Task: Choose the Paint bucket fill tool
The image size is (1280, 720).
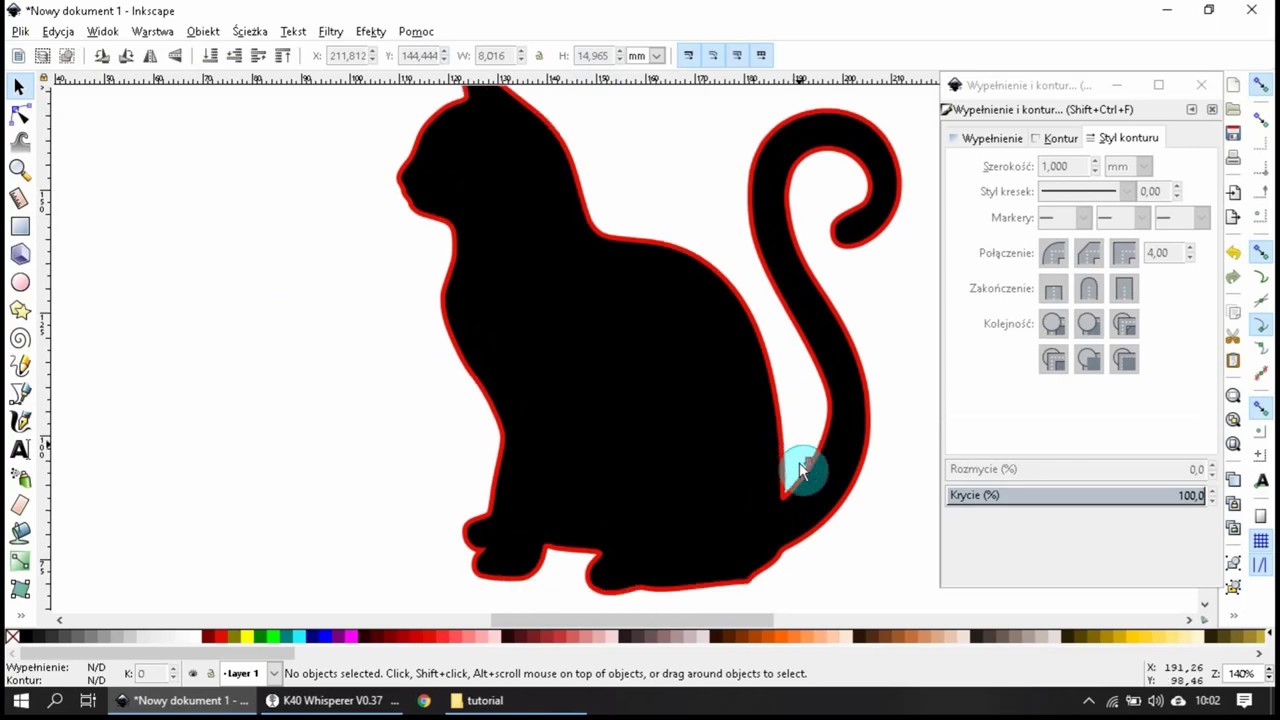Action: (19, 533)
